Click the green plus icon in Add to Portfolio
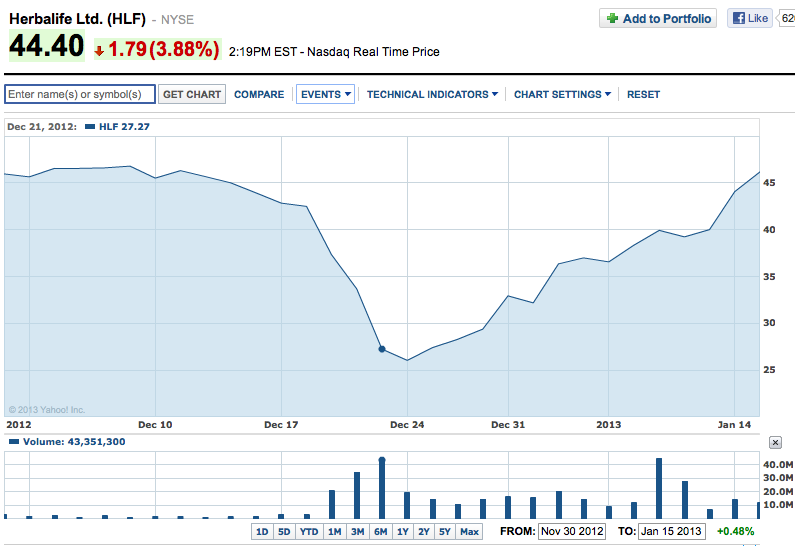 [612, 18]
